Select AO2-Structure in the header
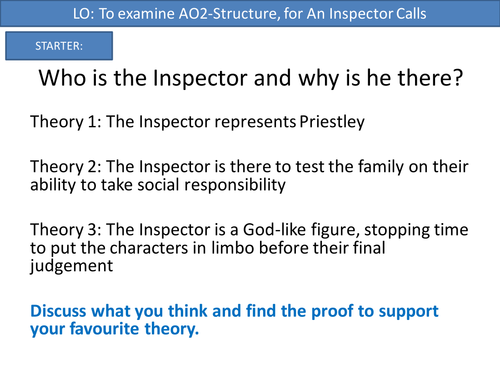500x375 pixels. pos(229,14)
